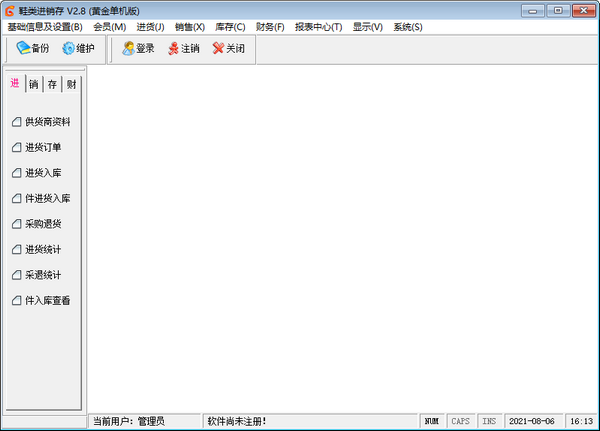The image size is (600, 431).
Task: Select the 进 sidebar tab
Action: click(x=15, y=83)
